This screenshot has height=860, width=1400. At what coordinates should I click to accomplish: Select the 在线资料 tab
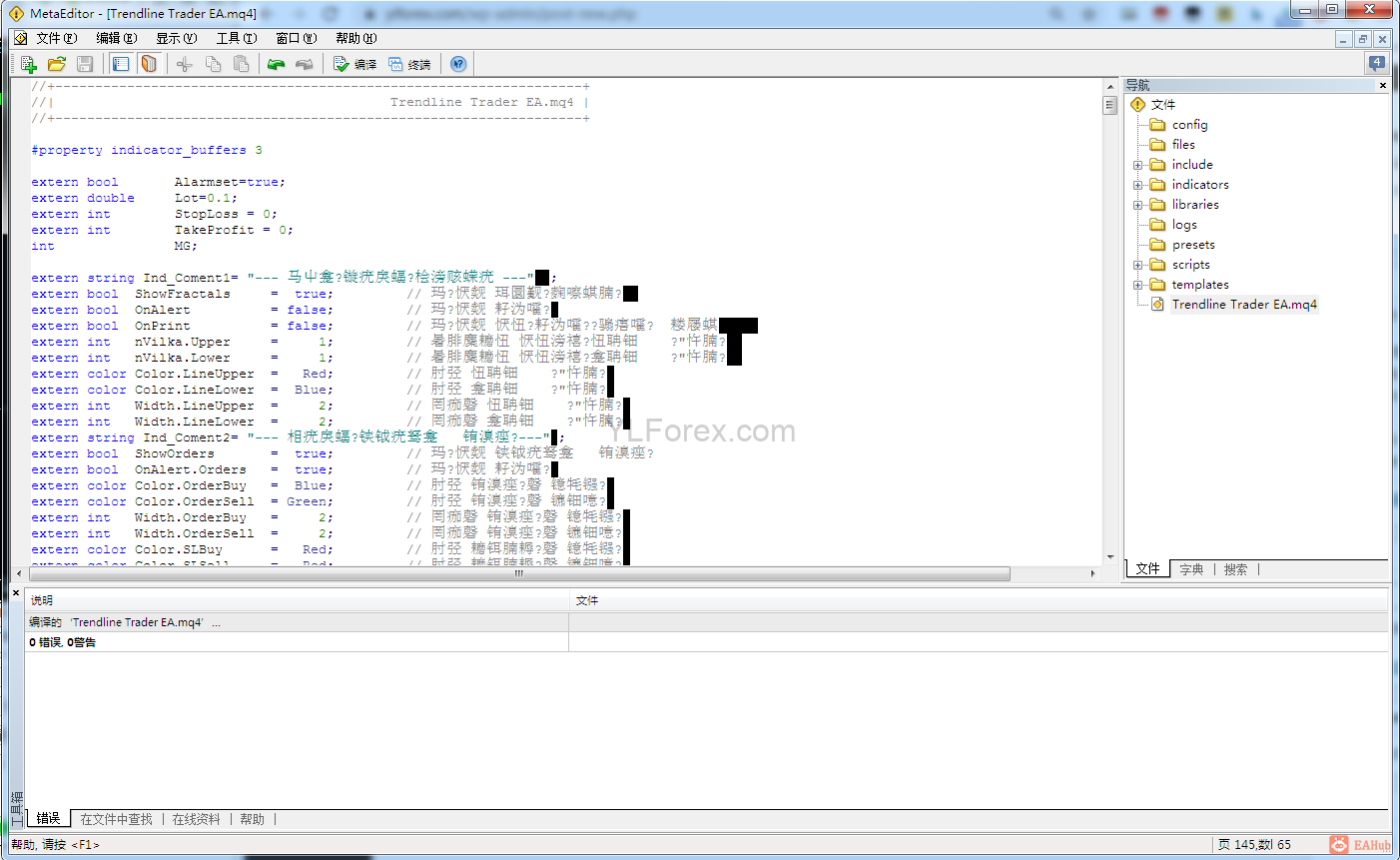tap(196, 819)
